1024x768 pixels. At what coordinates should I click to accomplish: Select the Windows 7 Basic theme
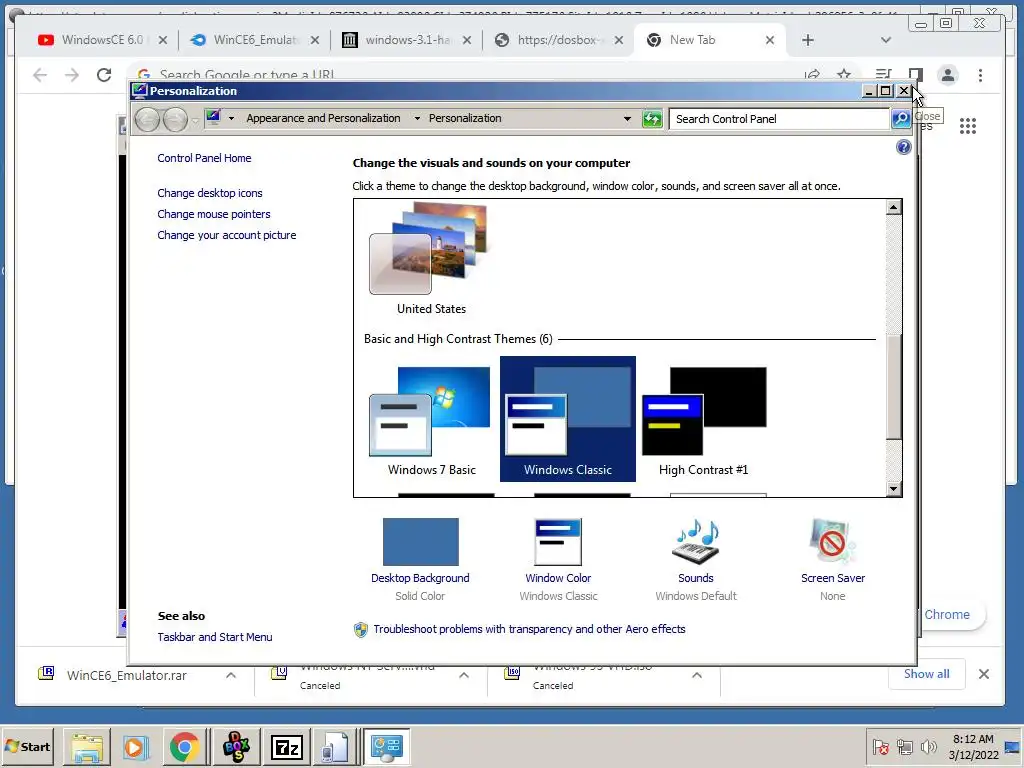(x=431, y=419)
